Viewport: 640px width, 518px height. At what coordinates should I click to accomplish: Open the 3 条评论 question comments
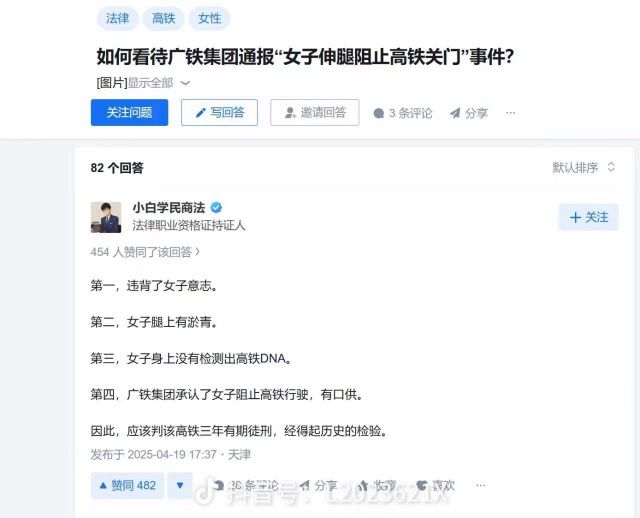402,113
